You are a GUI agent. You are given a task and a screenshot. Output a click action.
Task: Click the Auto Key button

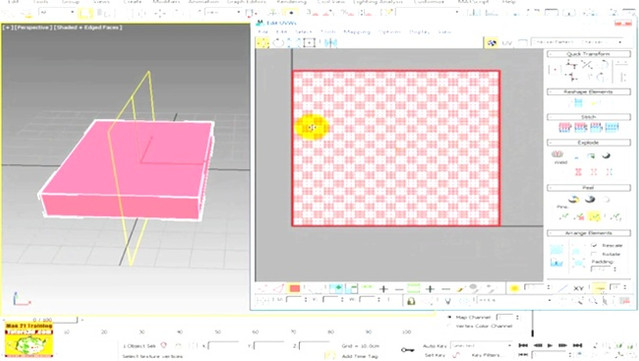point(434,346)
